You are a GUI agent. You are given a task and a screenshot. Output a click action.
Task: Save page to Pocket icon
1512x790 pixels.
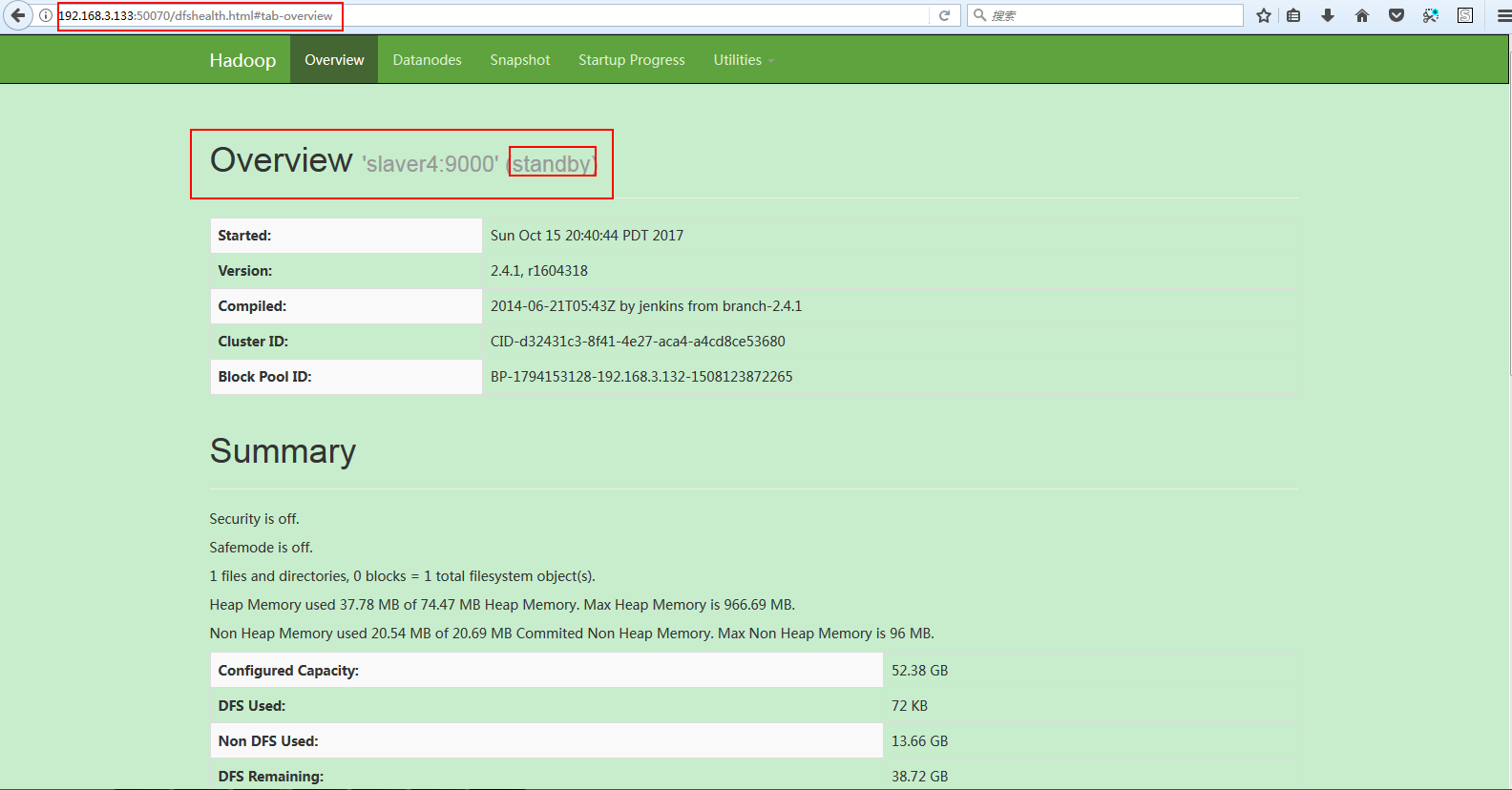click(x=1396, y=15)
